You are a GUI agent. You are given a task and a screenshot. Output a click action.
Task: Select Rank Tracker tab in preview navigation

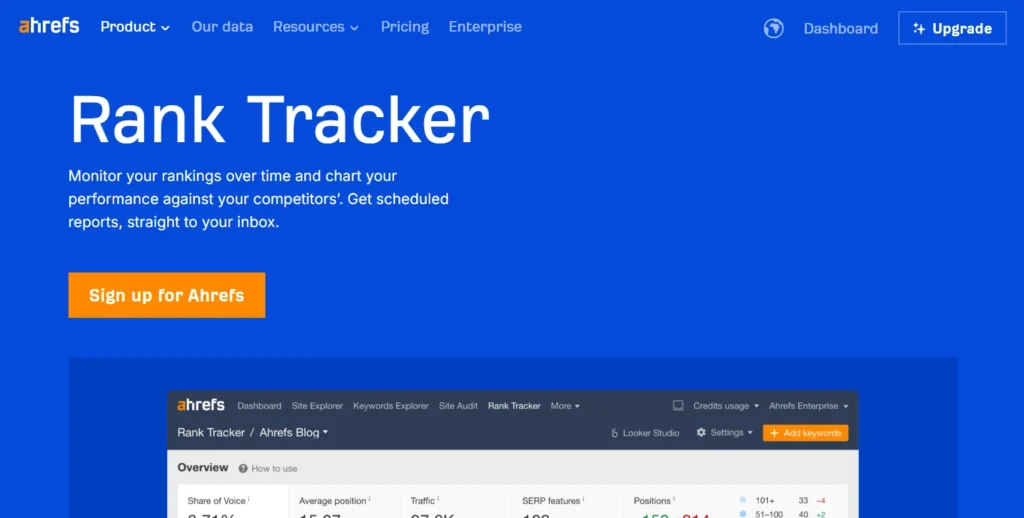[514, 406]
